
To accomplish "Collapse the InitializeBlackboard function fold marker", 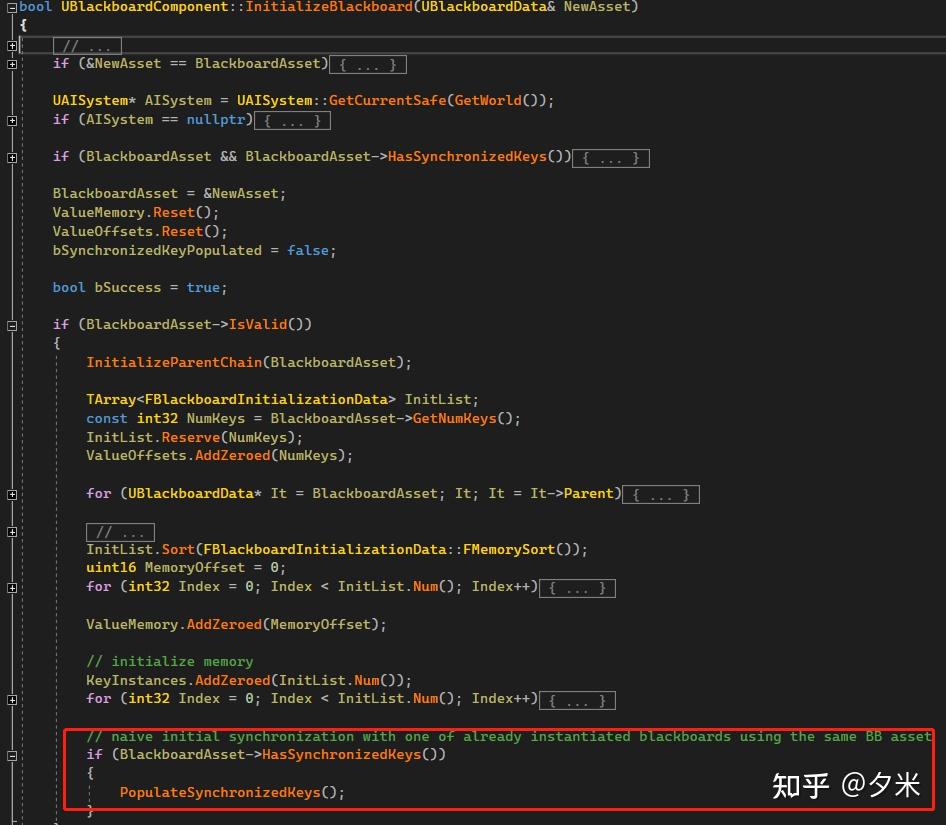I will point(11,8).
